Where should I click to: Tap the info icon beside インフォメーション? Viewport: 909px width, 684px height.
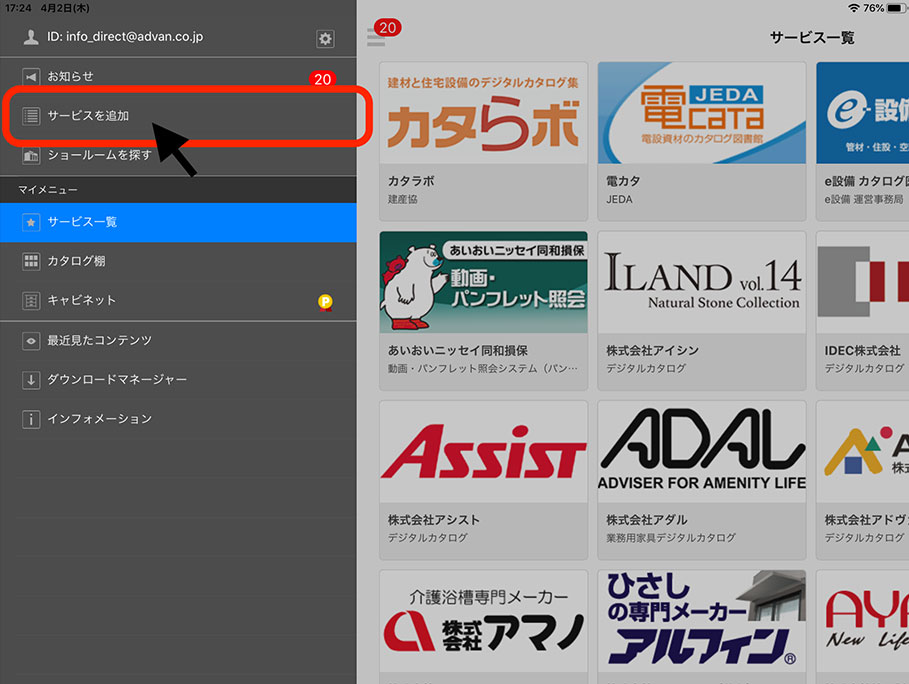[31, 419]
